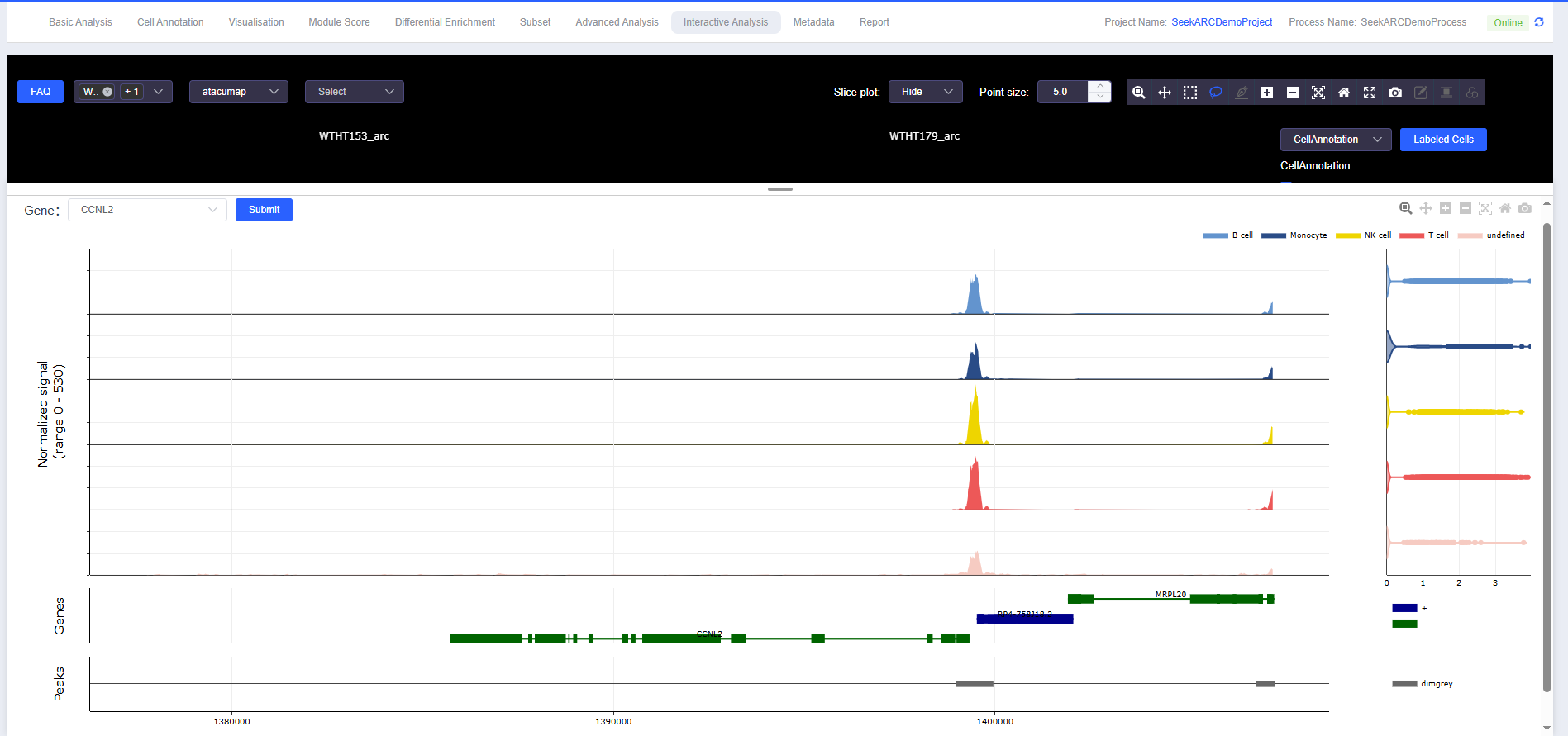Expand the Slice plot Hide dropdown
The image size is (1568, 736).
coord(925,92)
